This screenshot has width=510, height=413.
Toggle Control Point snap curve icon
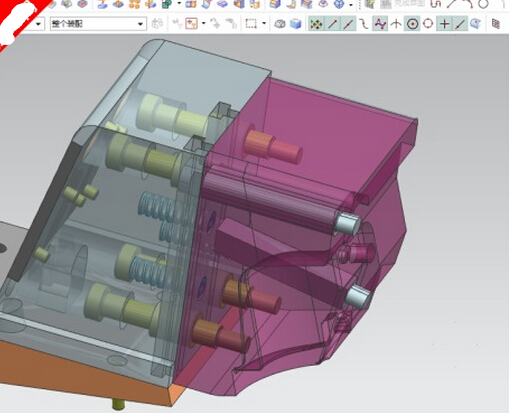pyautogui.click(x=364, y=24)
